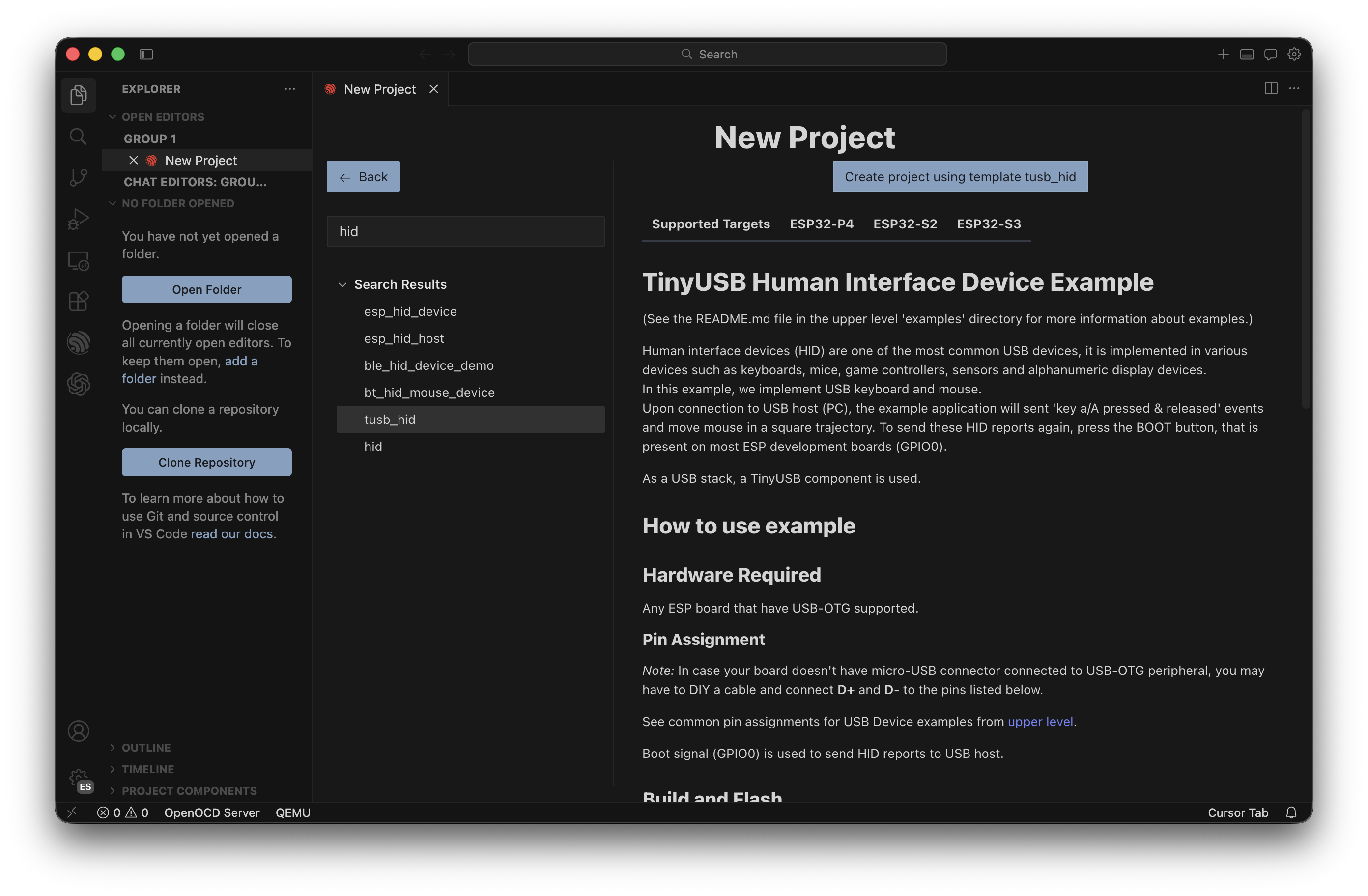Select the bt_hid_mouse_device template

tap(470, 392)
